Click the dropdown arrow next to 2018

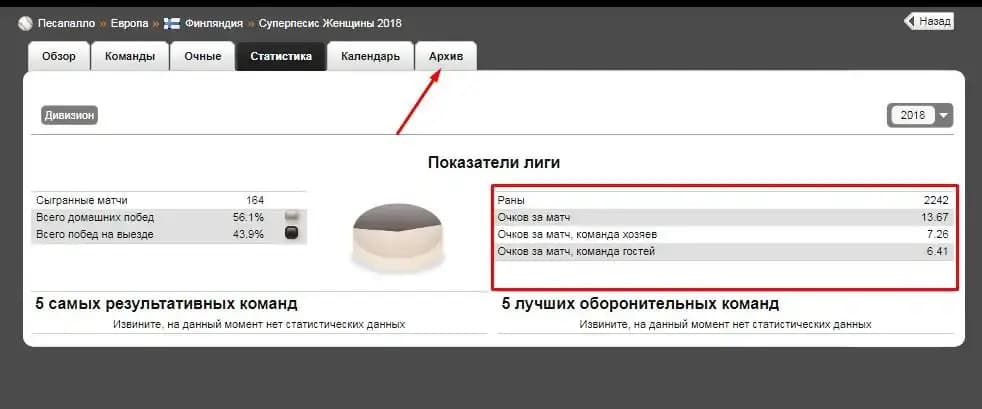coord(943,116)
